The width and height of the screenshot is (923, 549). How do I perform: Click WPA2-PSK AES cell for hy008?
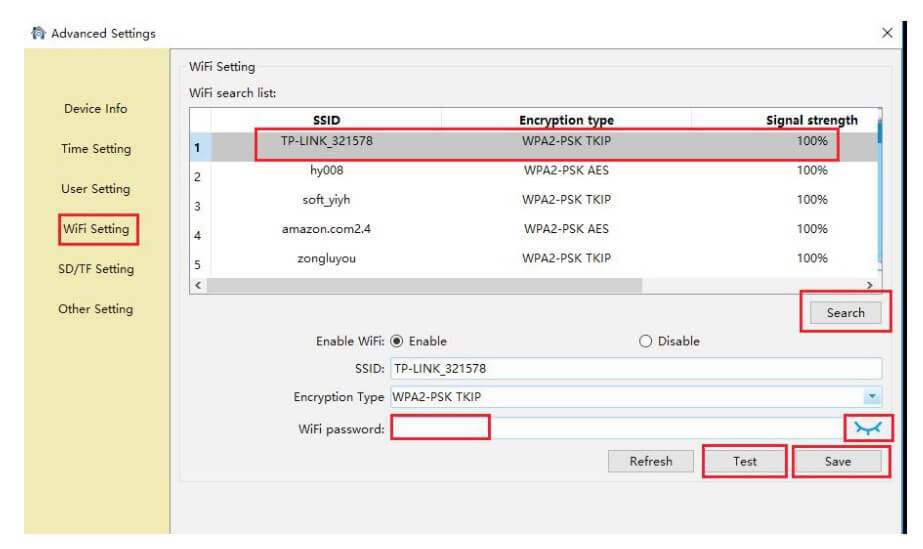[x=566, y=170]
